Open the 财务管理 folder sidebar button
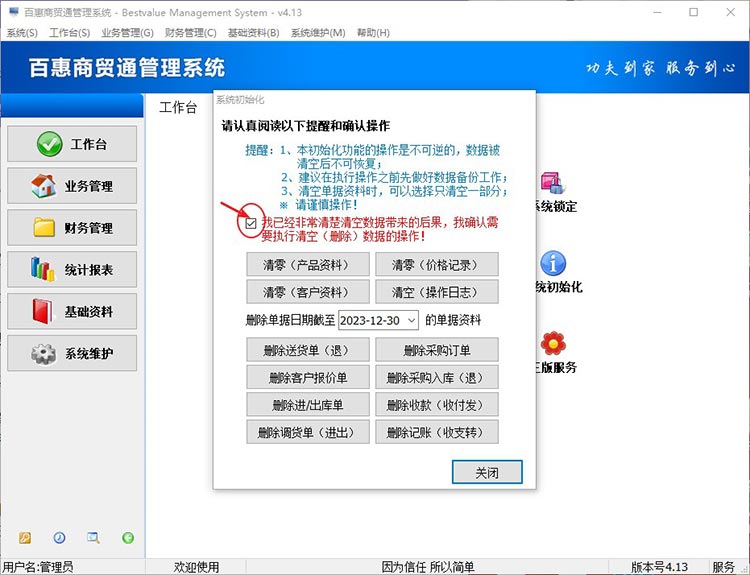 click(72, 228)
